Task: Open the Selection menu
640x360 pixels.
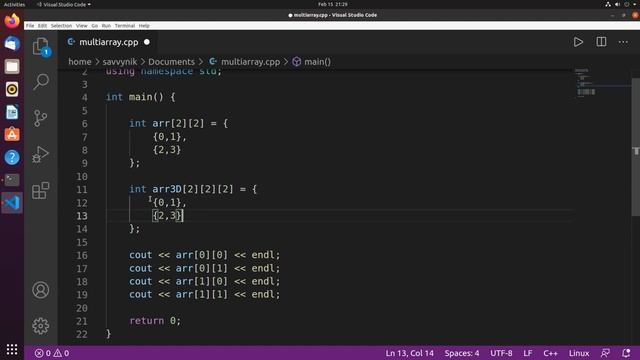Action: coord(61,26)
